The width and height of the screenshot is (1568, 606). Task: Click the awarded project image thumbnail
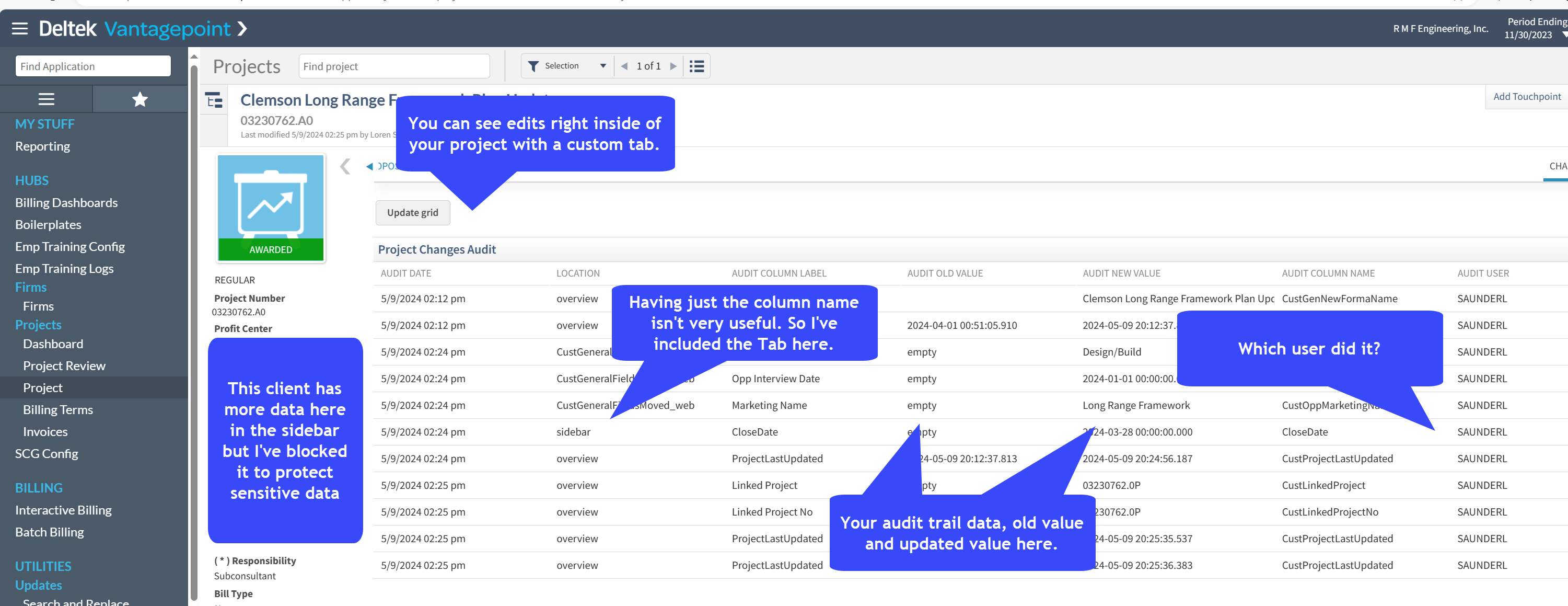271,208
